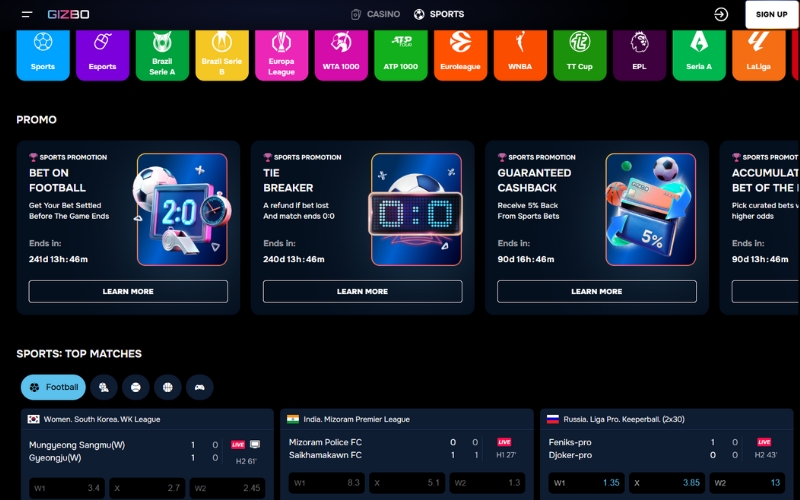Click the PROMO section heading
The image size is (800, 500).
36,120
